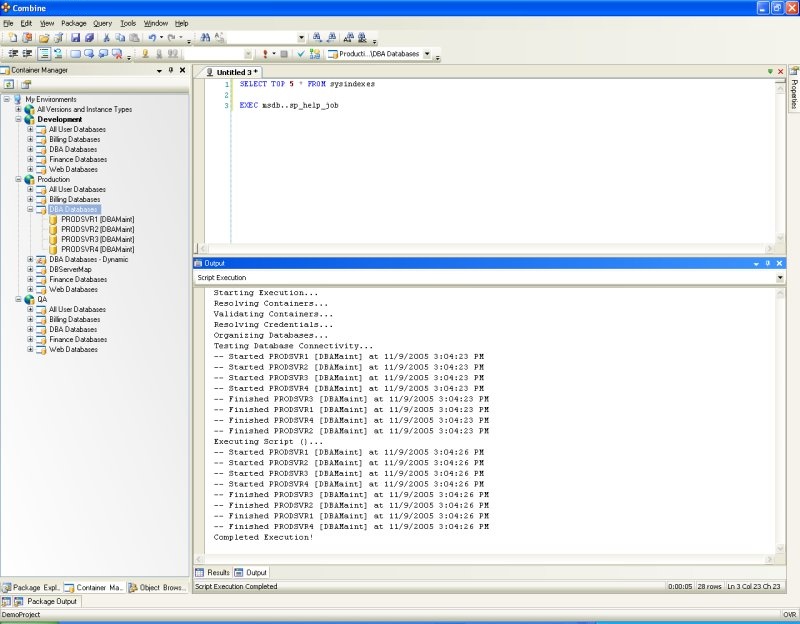Switch to the Object Browser tab

point(158,588)
